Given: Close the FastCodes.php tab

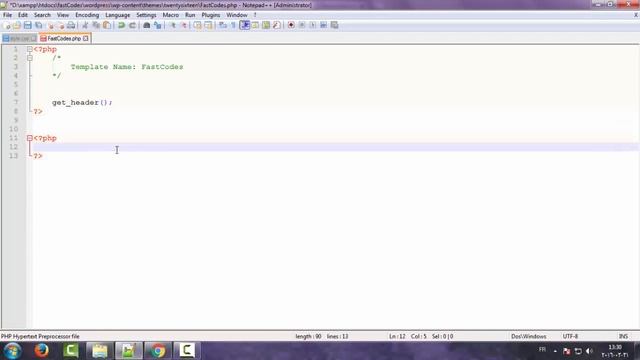Looking at the screenshot, I should (x=86, y=38).
